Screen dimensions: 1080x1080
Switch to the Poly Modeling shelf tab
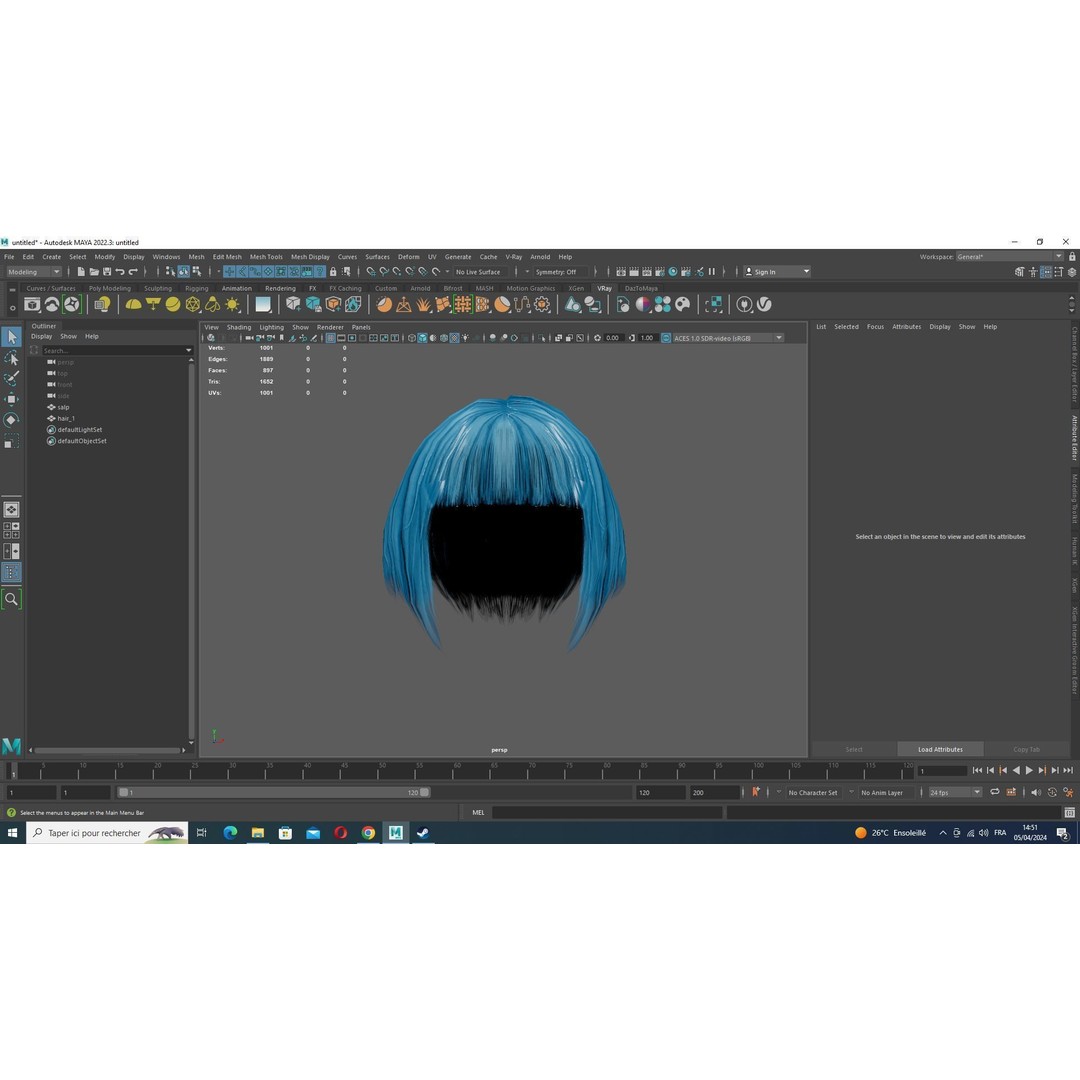tap(110, 289)
